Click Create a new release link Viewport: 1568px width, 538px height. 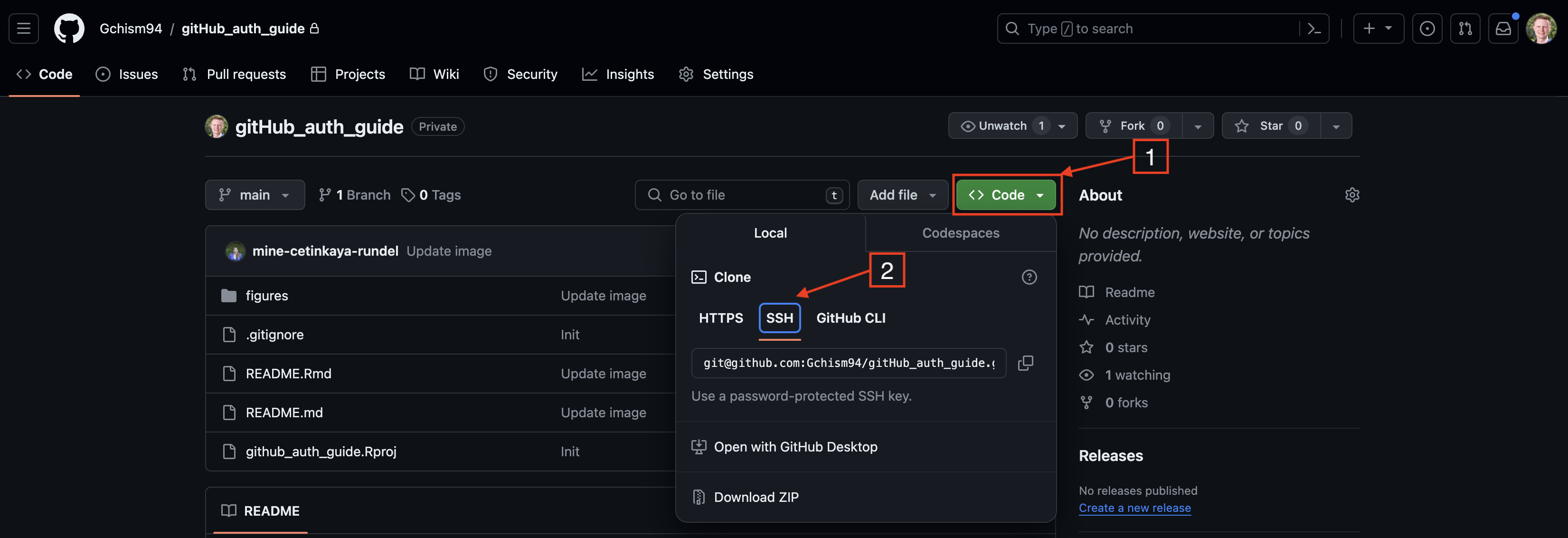tap(1134, 508)
